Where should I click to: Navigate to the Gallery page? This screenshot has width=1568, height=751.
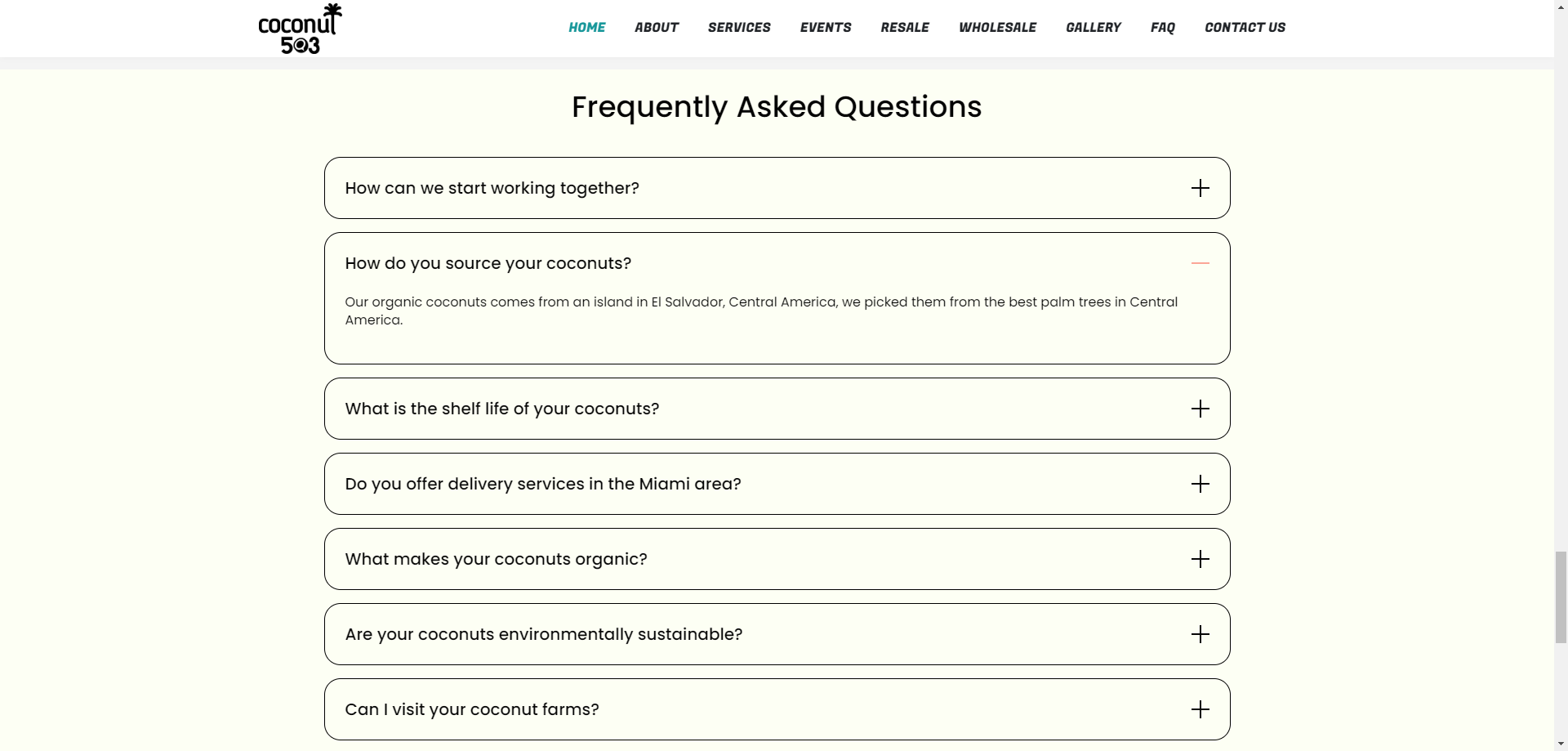point(1093,28)
